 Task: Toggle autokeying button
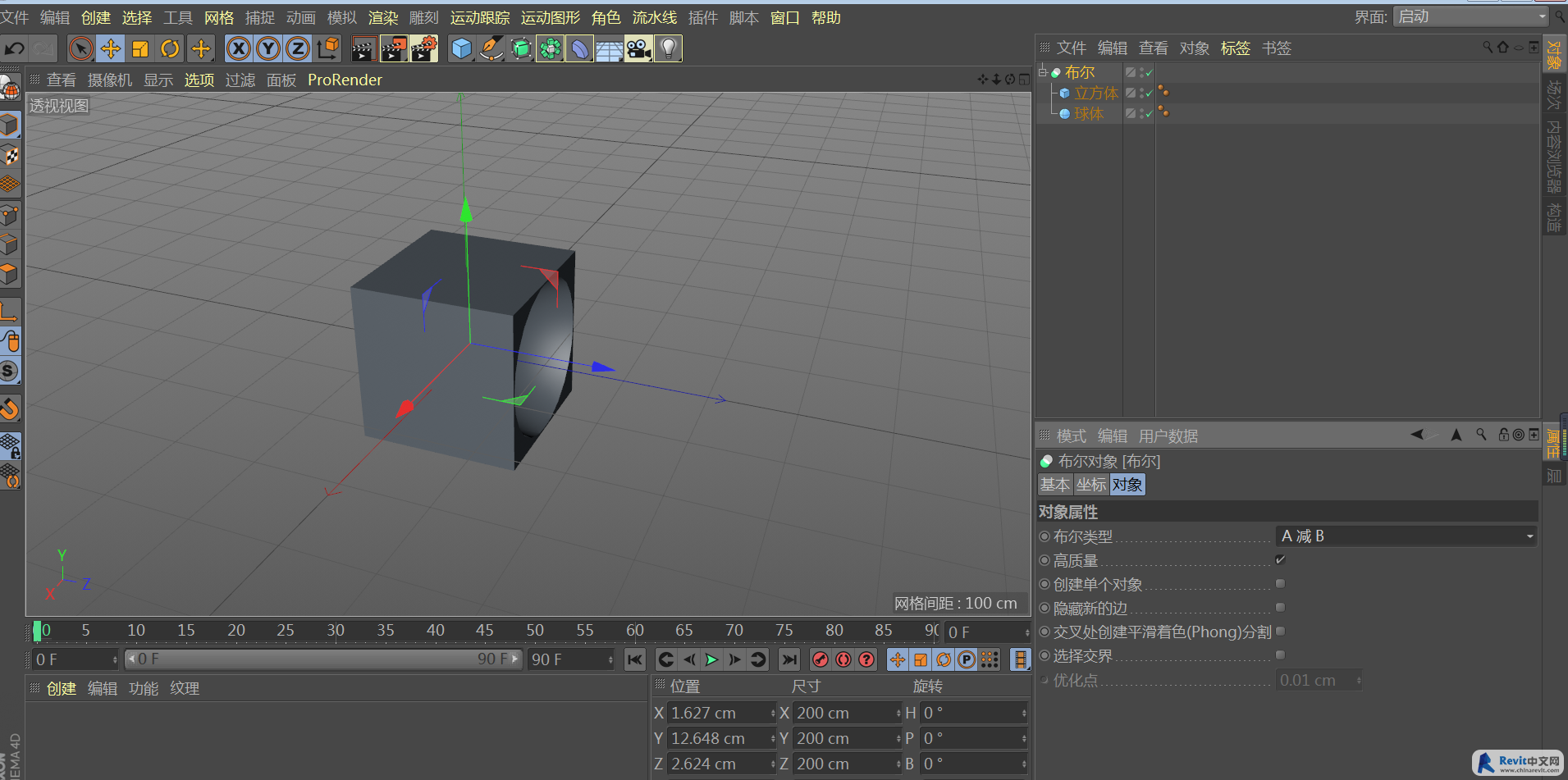tap(843, 659)
